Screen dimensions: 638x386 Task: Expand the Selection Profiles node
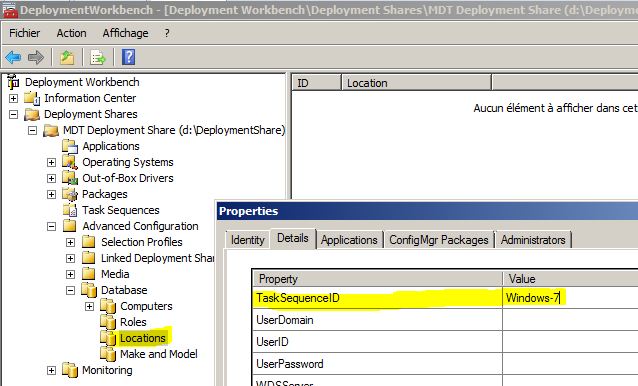click(x=70, y=242)
